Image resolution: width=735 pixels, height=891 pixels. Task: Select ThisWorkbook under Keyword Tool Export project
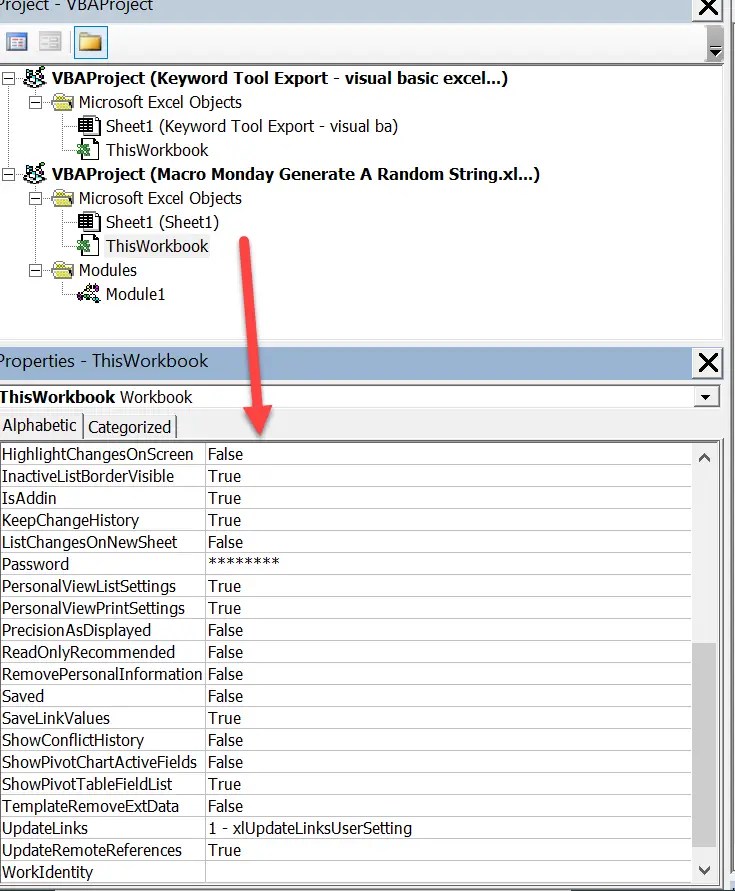pos(157,150)
